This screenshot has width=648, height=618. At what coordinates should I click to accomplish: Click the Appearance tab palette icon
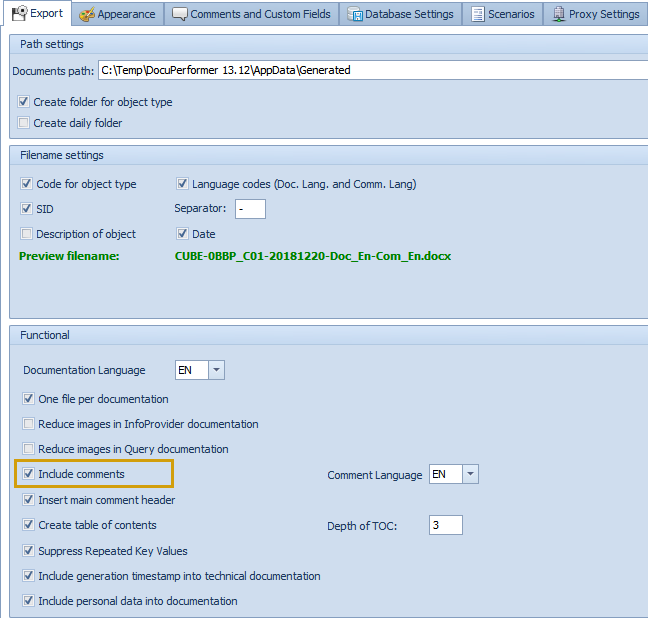tap(88, 14)
